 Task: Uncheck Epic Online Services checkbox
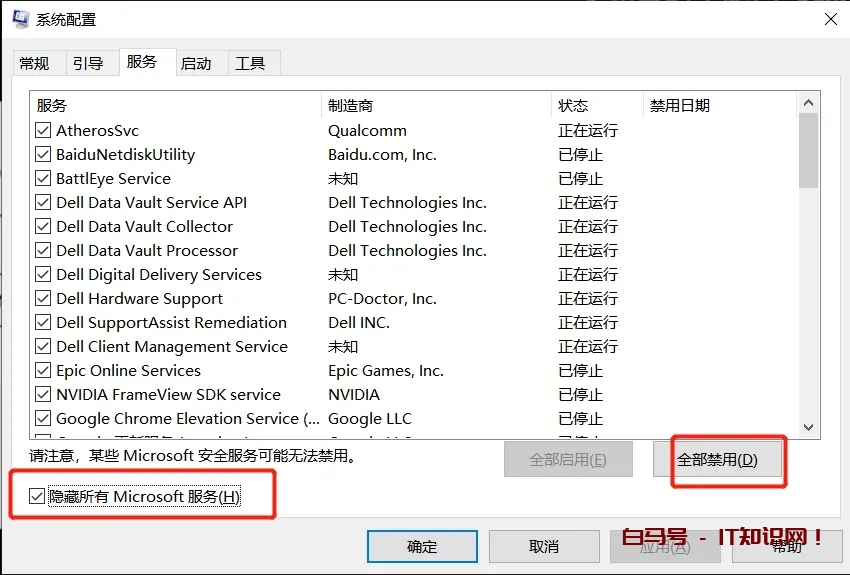point(43,371)
